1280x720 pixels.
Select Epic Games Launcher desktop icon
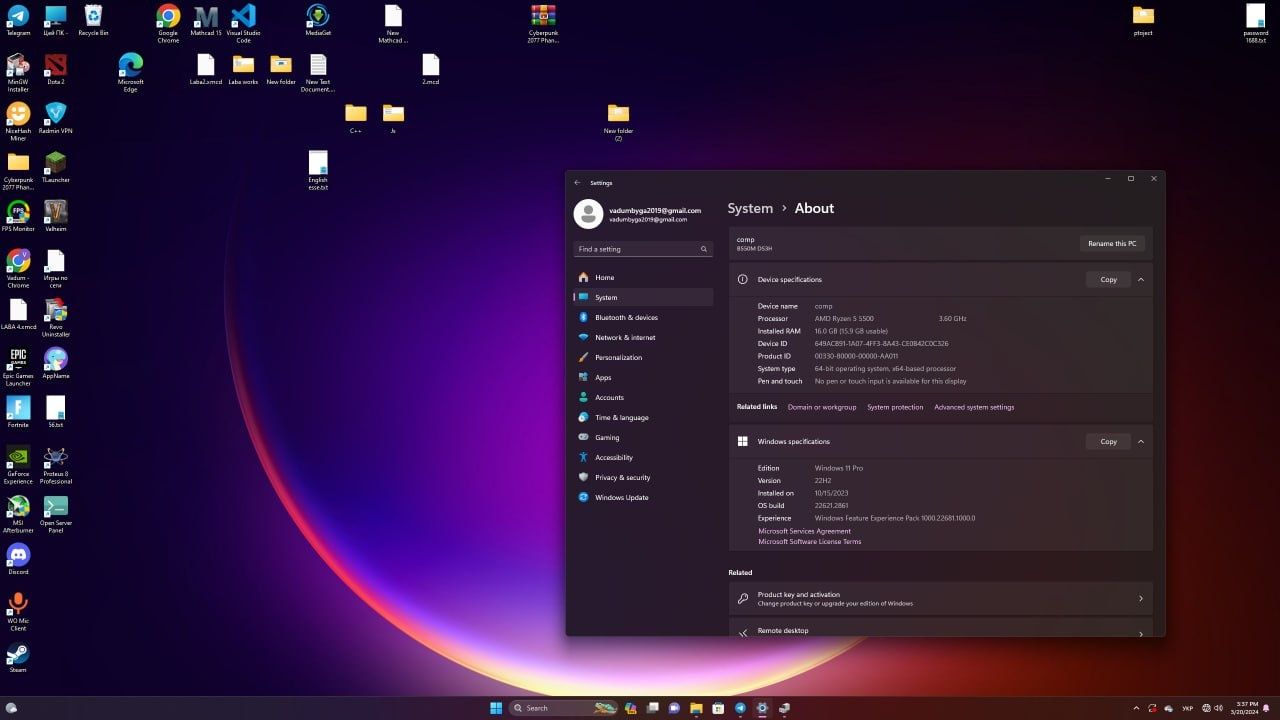[18, 367]
